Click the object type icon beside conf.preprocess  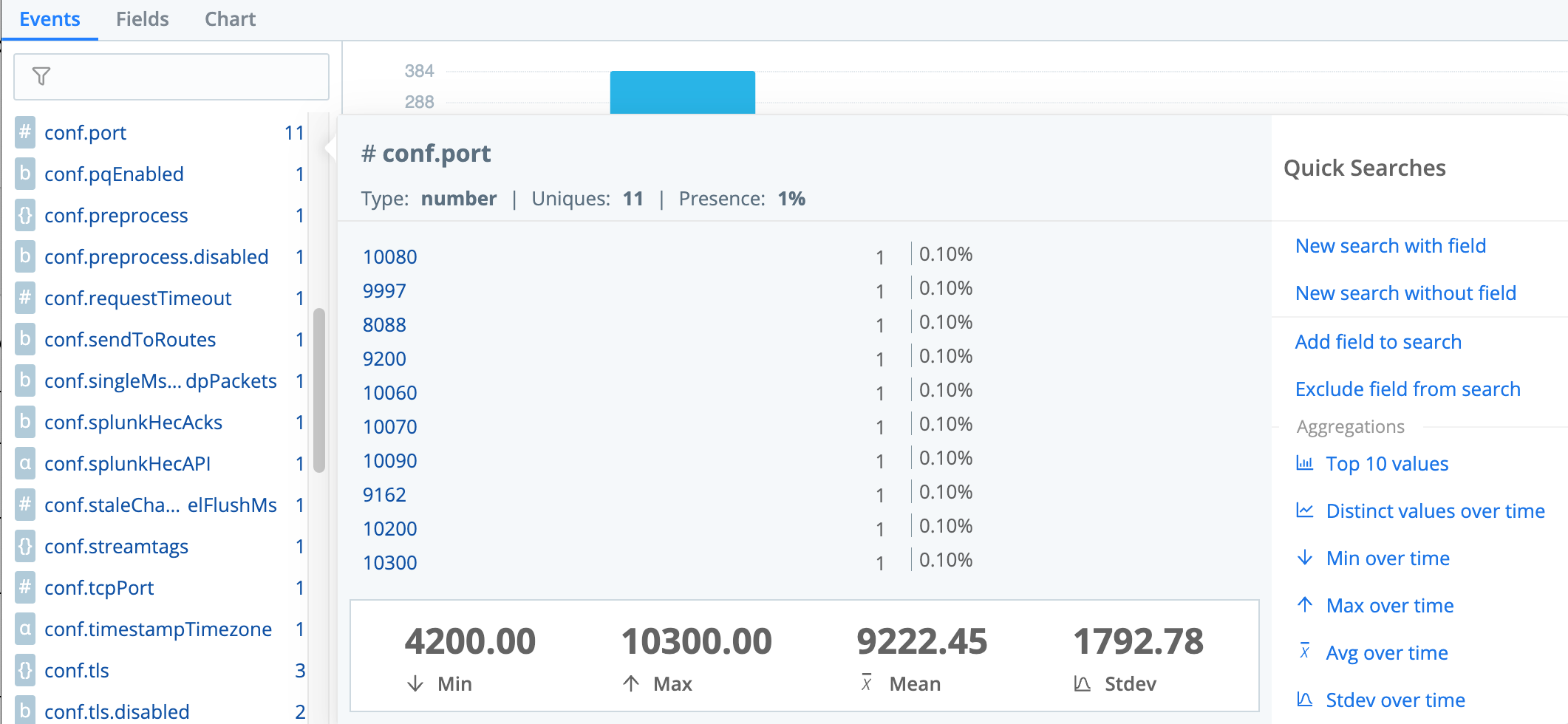(25, 215)
